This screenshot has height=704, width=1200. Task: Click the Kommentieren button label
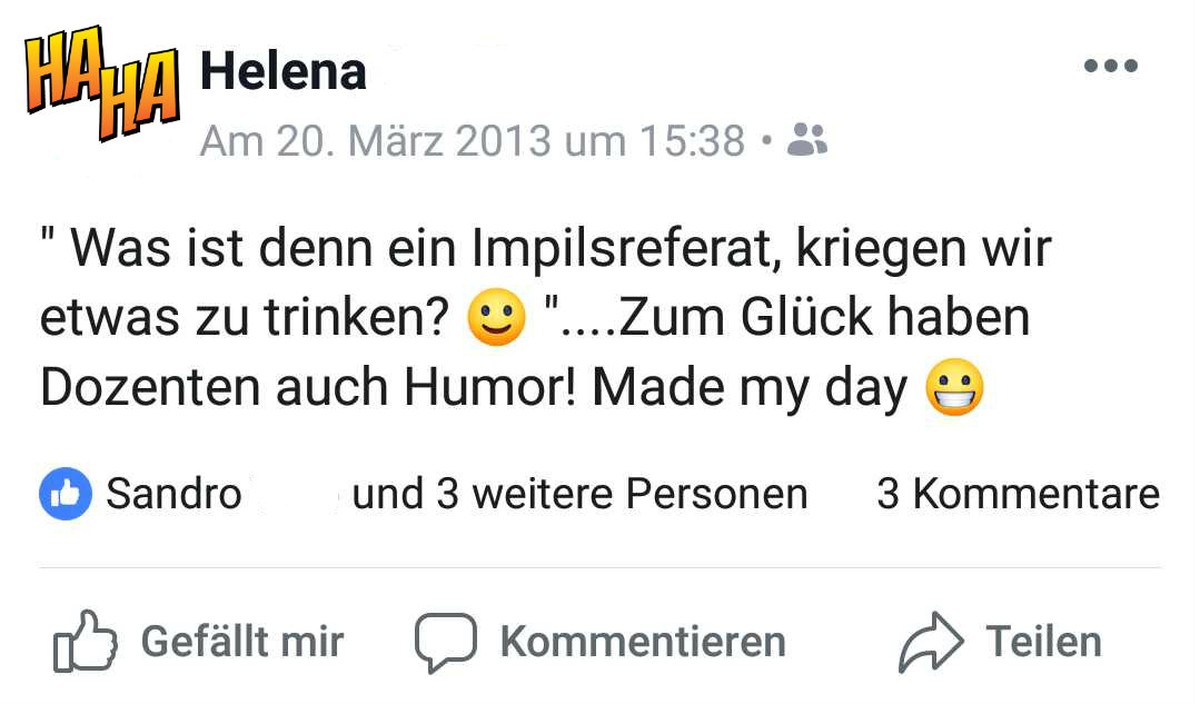tap(643, 642)
